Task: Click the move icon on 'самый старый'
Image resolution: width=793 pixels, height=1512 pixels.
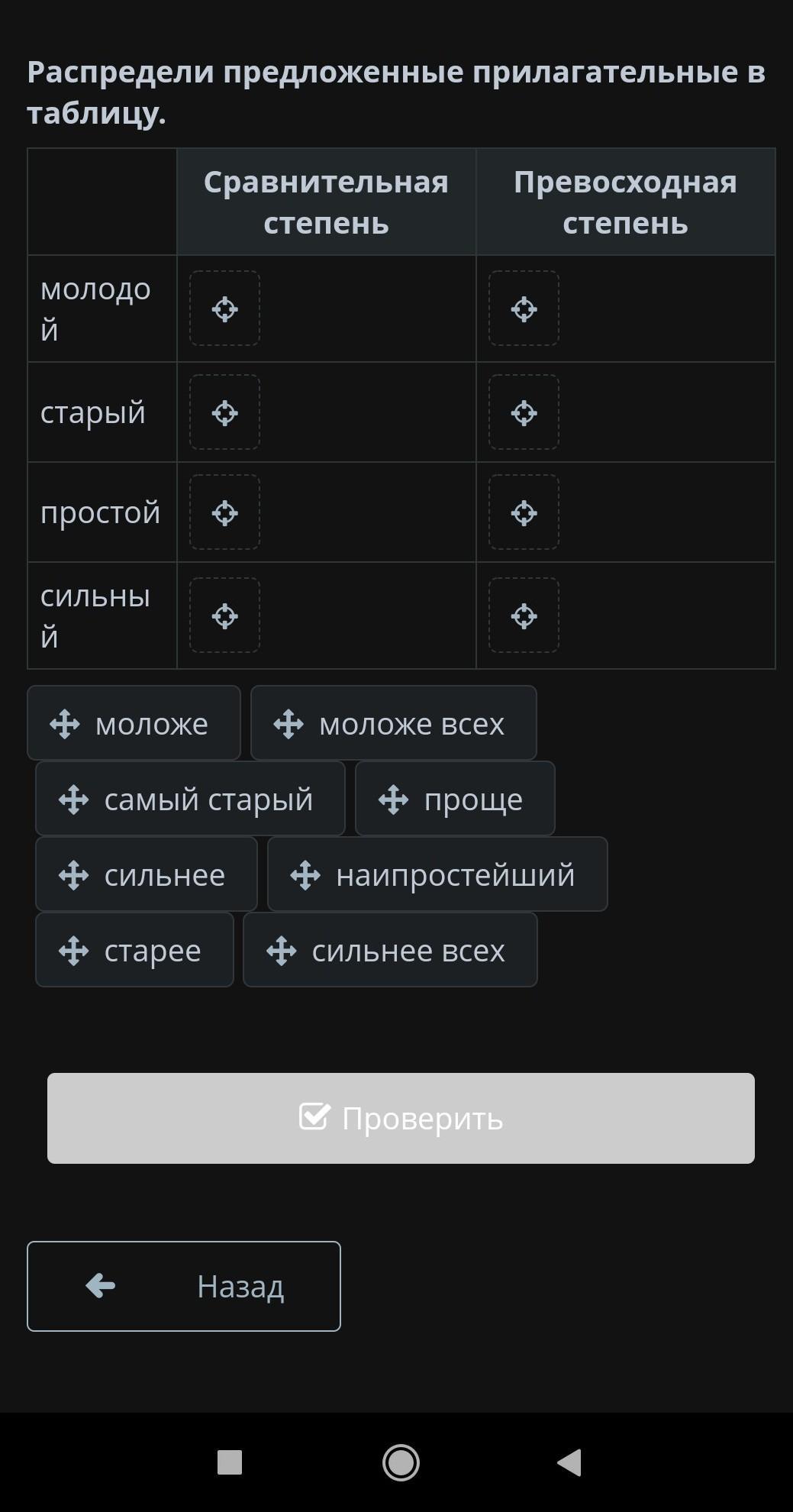Action: [74, 800]
